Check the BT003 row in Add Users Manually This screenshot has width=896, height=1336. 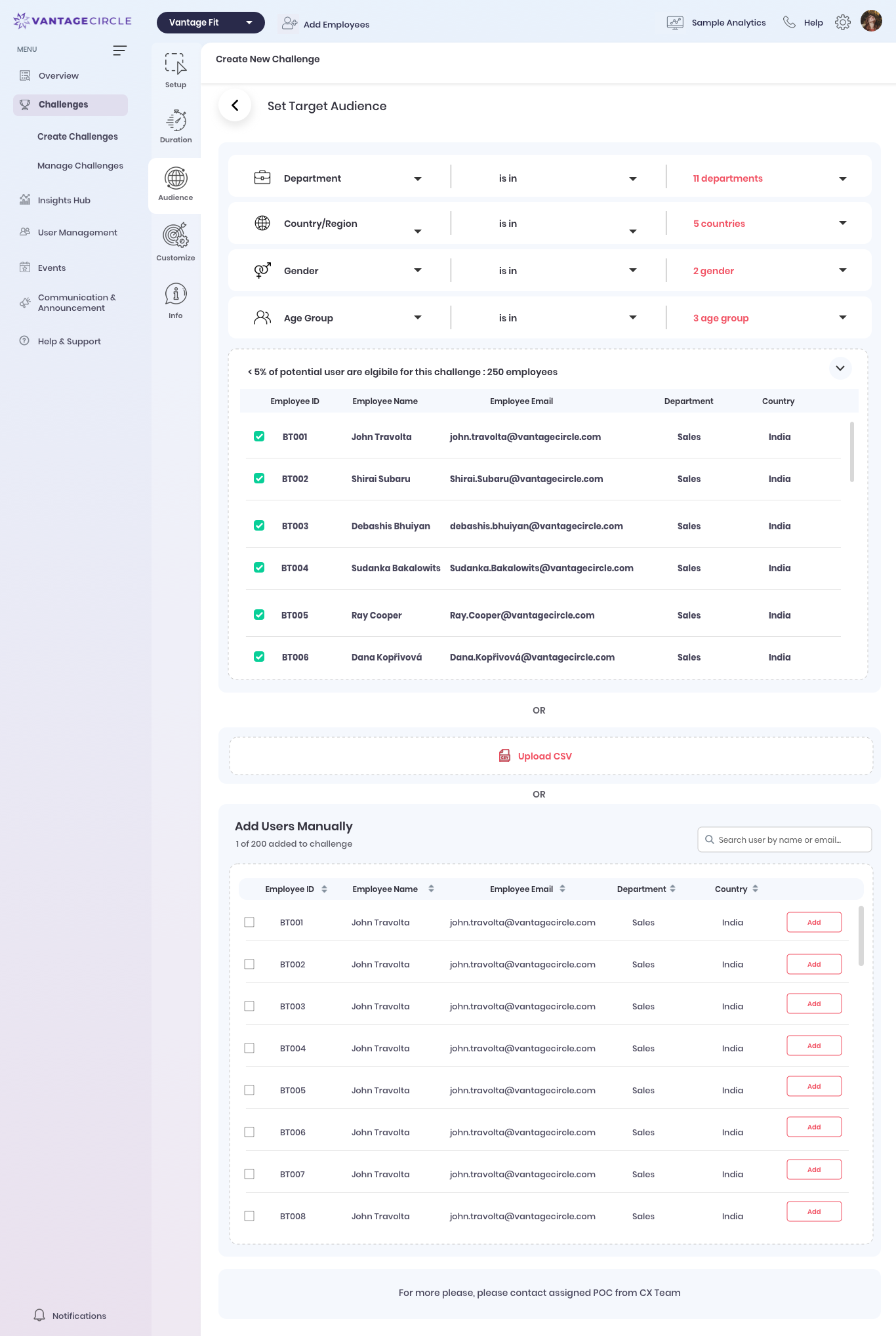[x=249, y=1006]
